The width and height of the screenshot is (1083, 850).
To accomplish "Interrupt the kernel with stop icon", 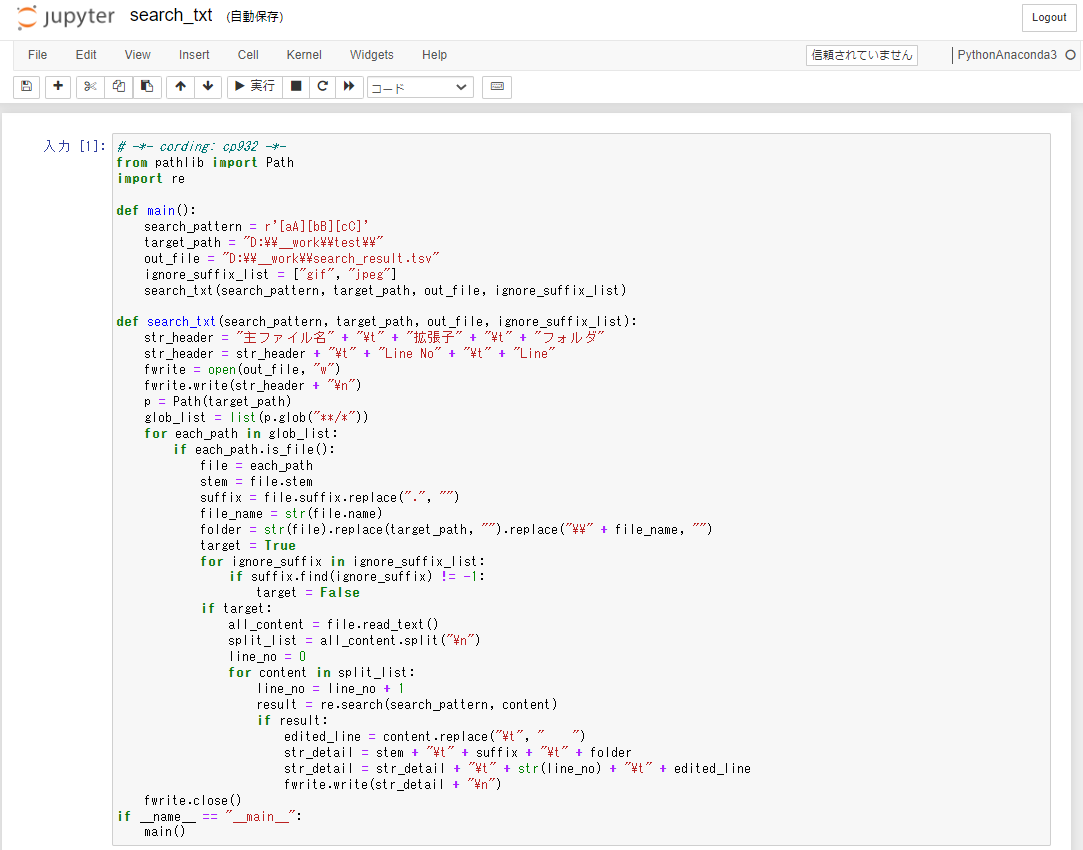I will (x=296, y=86).
